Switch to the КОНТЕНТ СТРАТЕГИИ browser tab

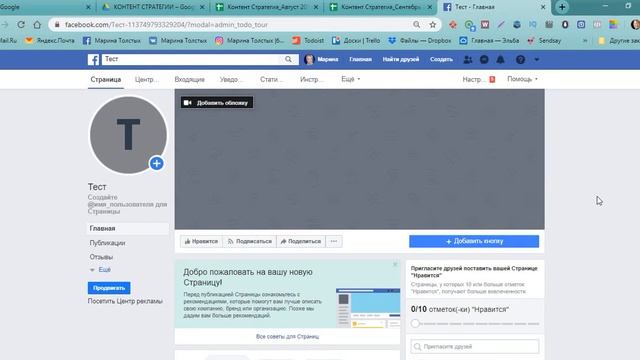(x=153, y=7)
